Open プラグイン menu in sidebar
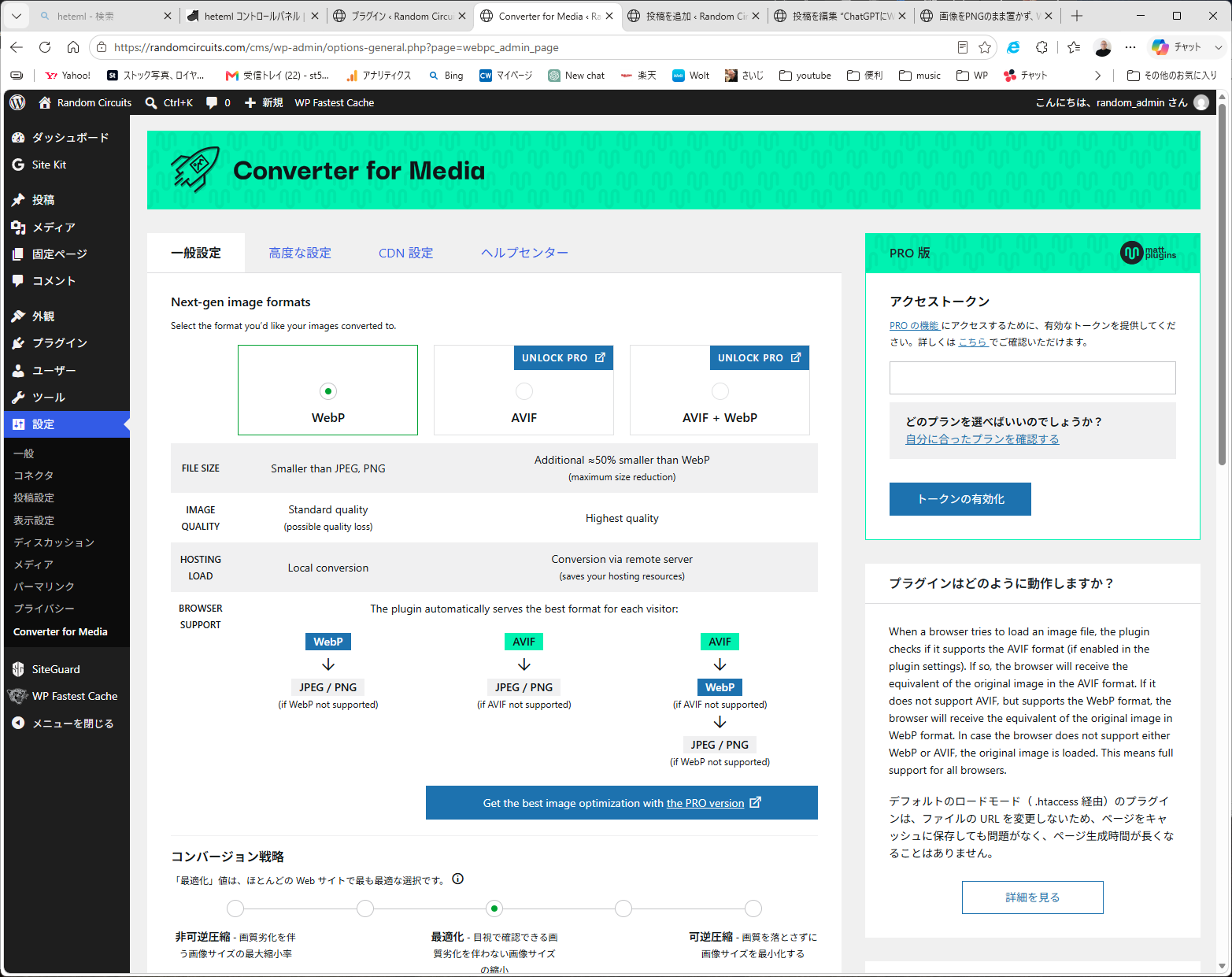Screen dimensions: 1232x977 (x=67, y=343)
